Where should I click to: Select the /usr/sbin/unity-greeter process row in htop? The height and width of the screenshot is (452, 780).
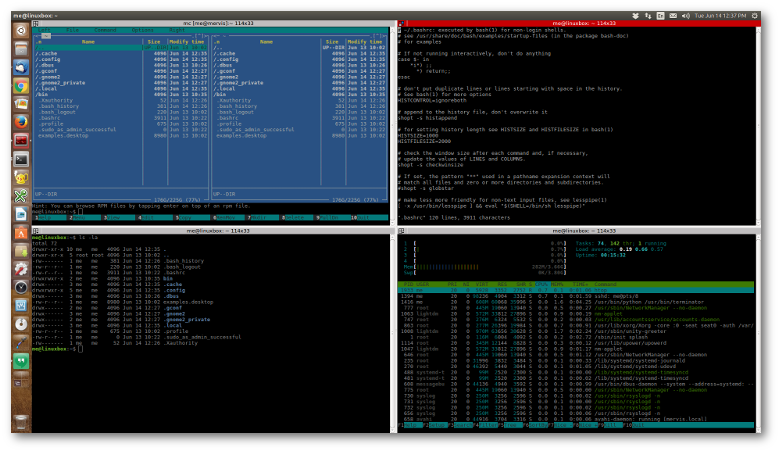tap(576, 331)
